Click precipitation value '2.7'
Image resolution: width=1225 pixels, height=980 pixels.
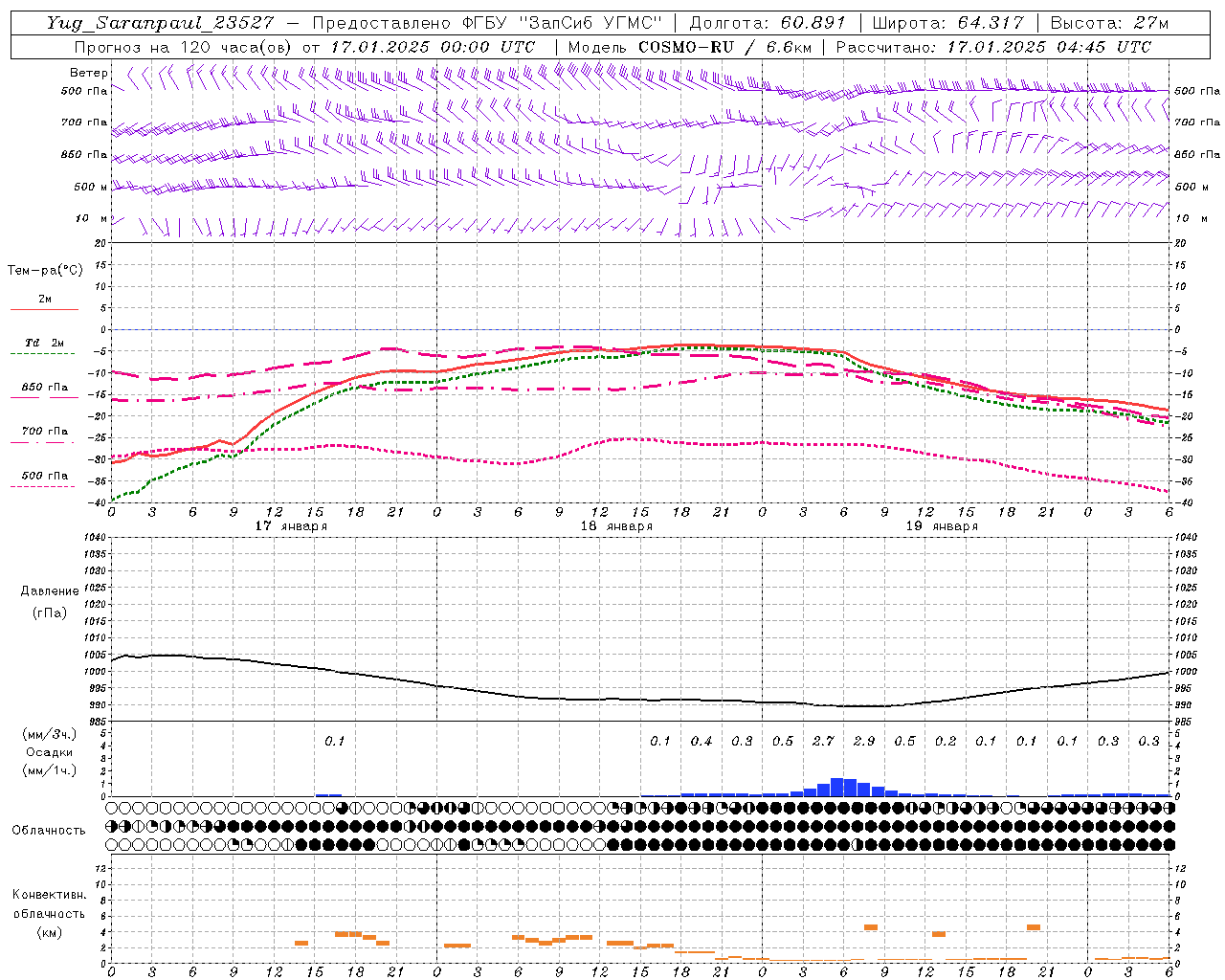[x=823, y=742]
